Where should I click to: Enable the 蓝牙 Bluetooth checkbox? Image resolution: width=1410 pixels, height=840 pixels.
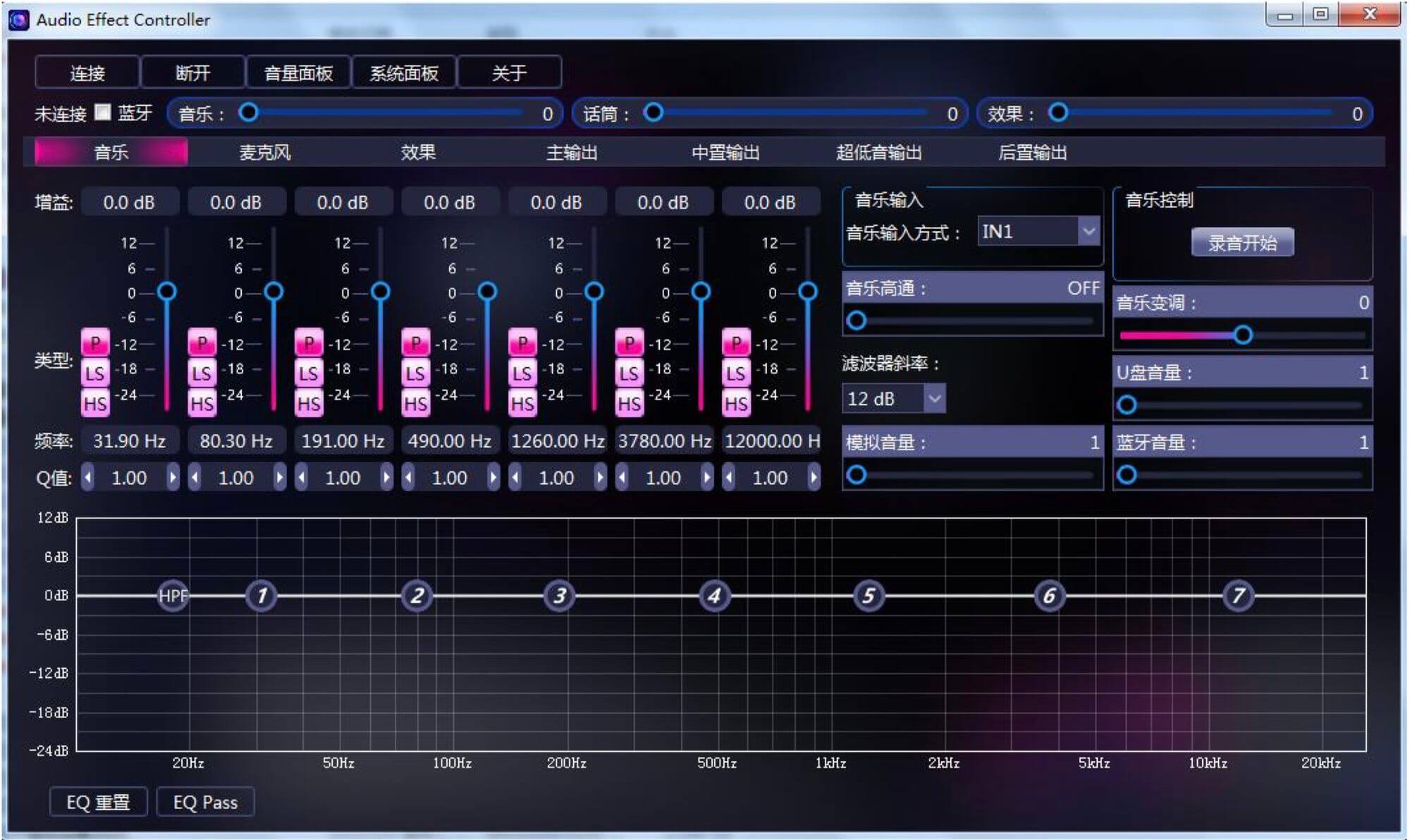coord(103,112)
